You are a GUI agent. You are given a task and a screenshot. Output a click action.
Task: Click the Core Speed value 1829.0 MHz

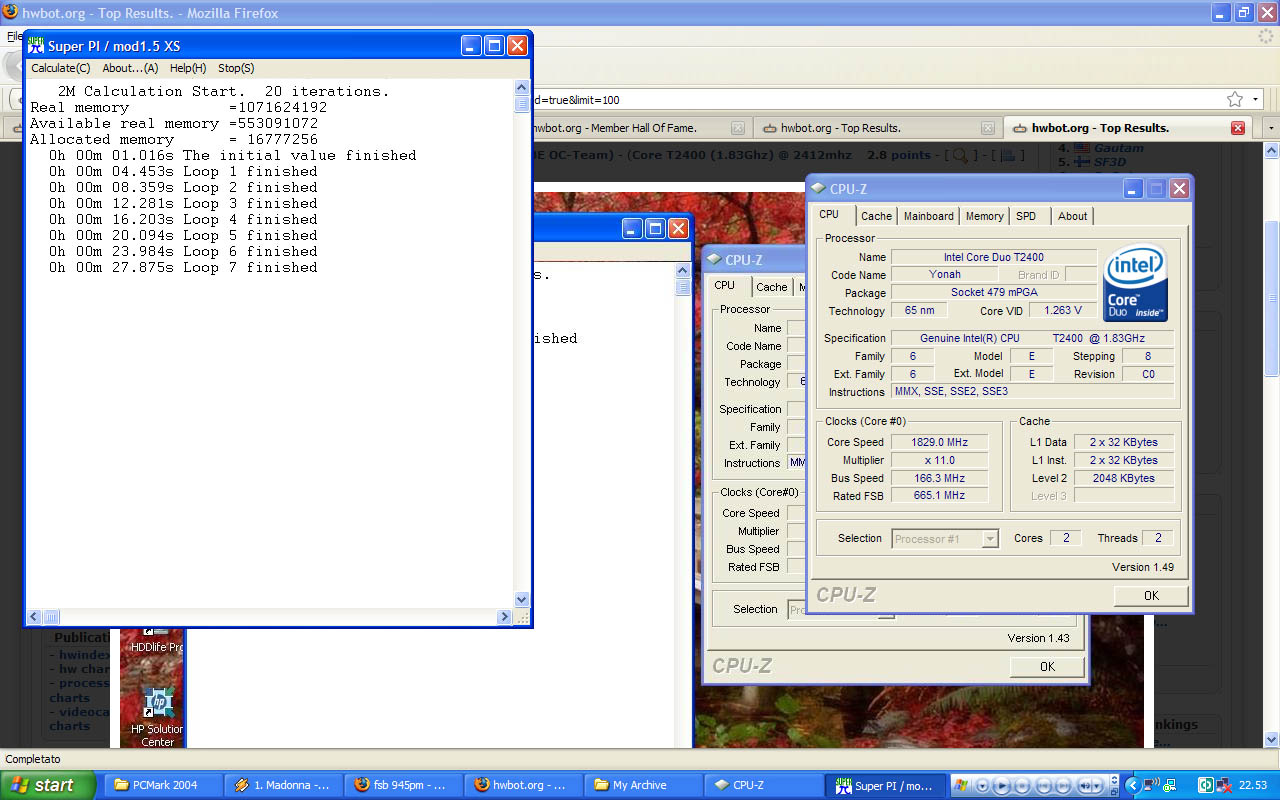click(x=938, y=442)
